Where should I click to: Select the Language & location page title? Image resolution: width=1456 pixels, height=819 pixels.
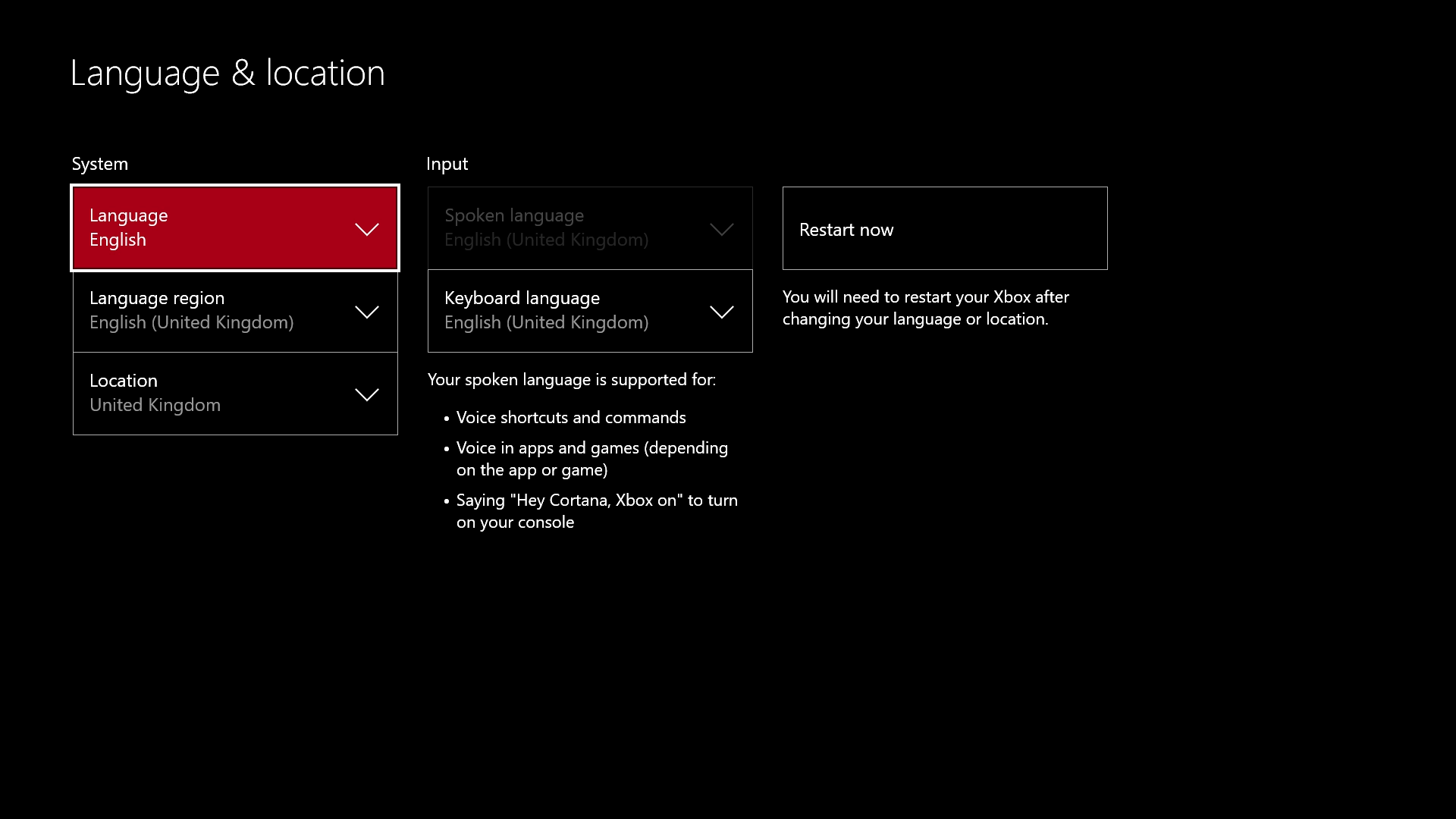[x=227, y=72]
